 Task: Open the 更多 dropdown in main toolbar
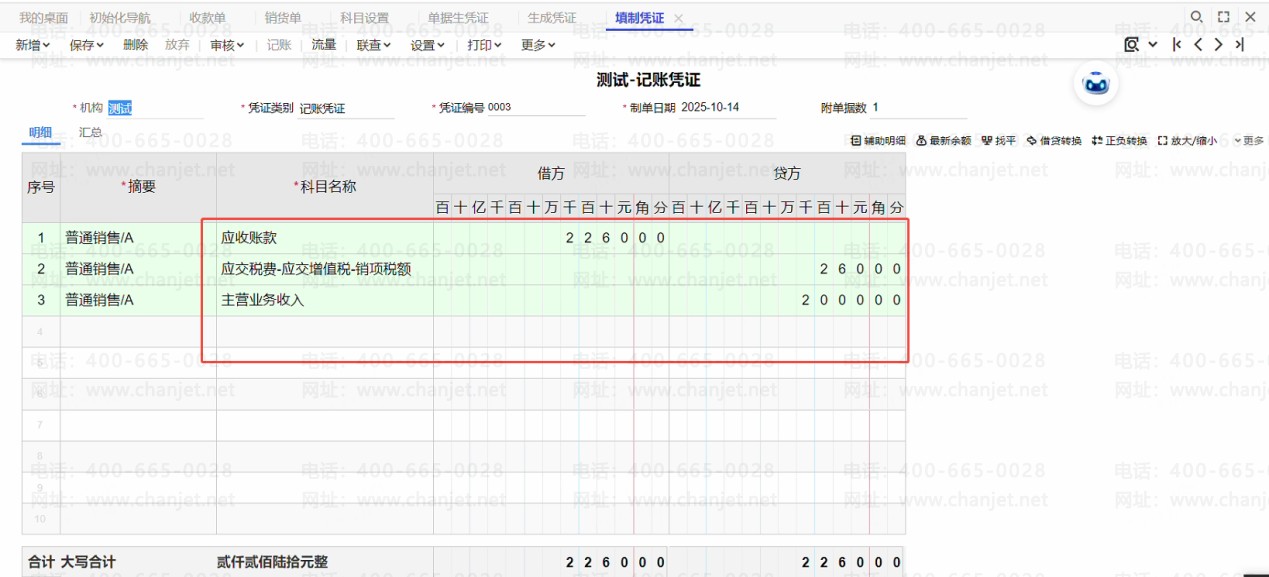pos(538,45)
